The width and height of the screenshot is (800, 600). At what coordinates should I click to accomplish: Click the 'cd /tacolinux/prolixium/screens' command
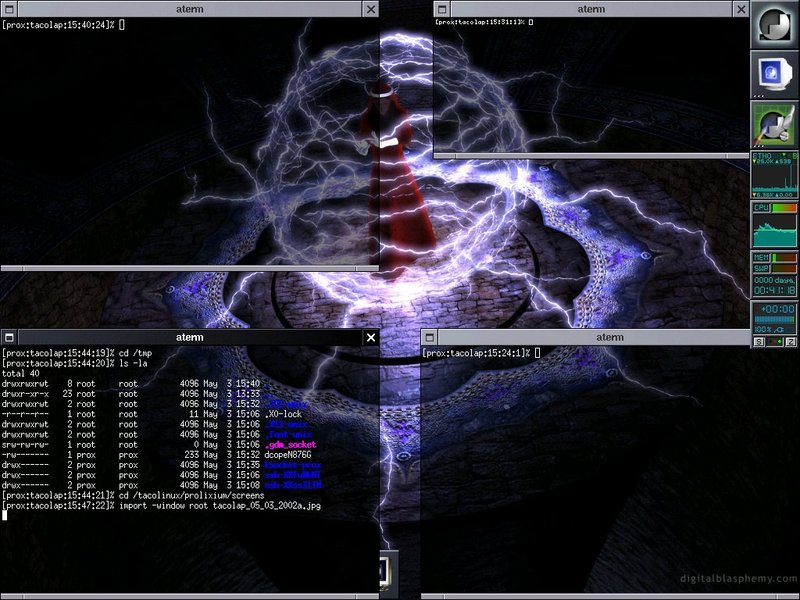coord(191,496)
